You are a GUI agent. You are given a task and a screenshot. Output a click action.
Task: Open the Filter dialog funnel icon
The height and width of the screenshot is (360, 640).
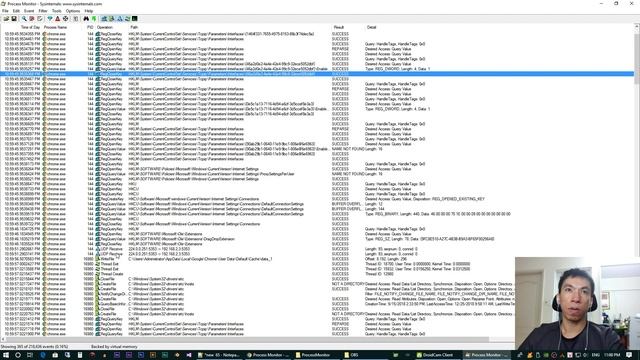pos(50,19)
